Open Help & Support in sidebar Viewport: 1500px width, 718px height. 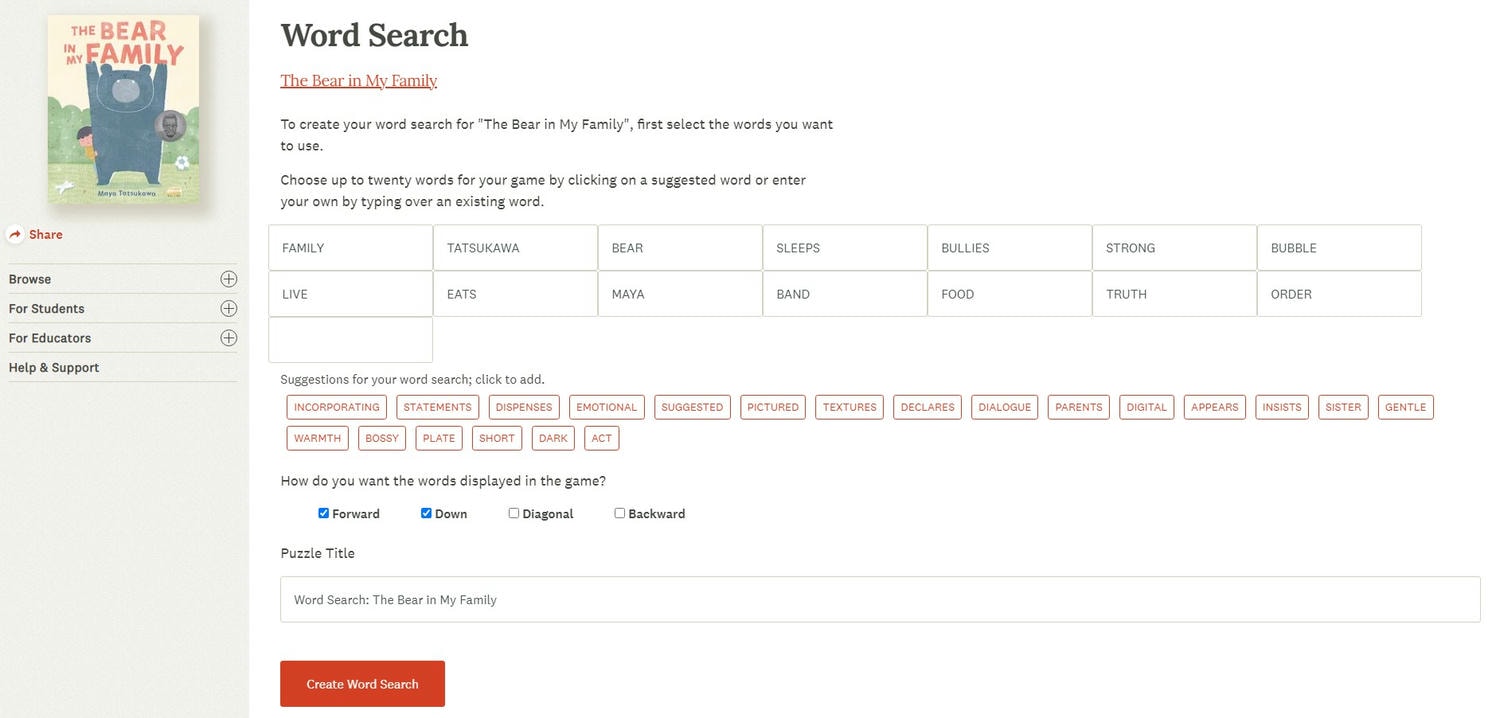pos(54,367)
